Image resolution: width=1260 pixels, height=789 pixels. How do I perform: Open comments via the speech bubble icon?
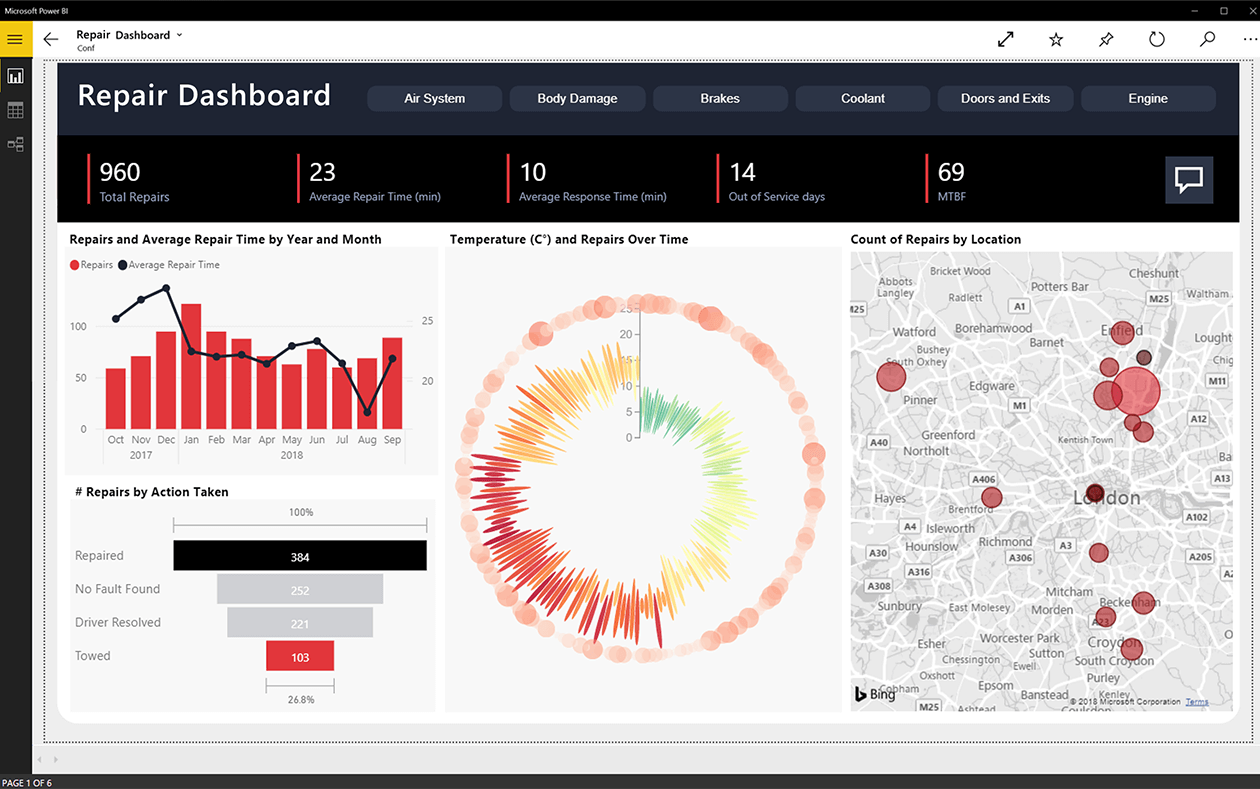[x=1188, y=180]
